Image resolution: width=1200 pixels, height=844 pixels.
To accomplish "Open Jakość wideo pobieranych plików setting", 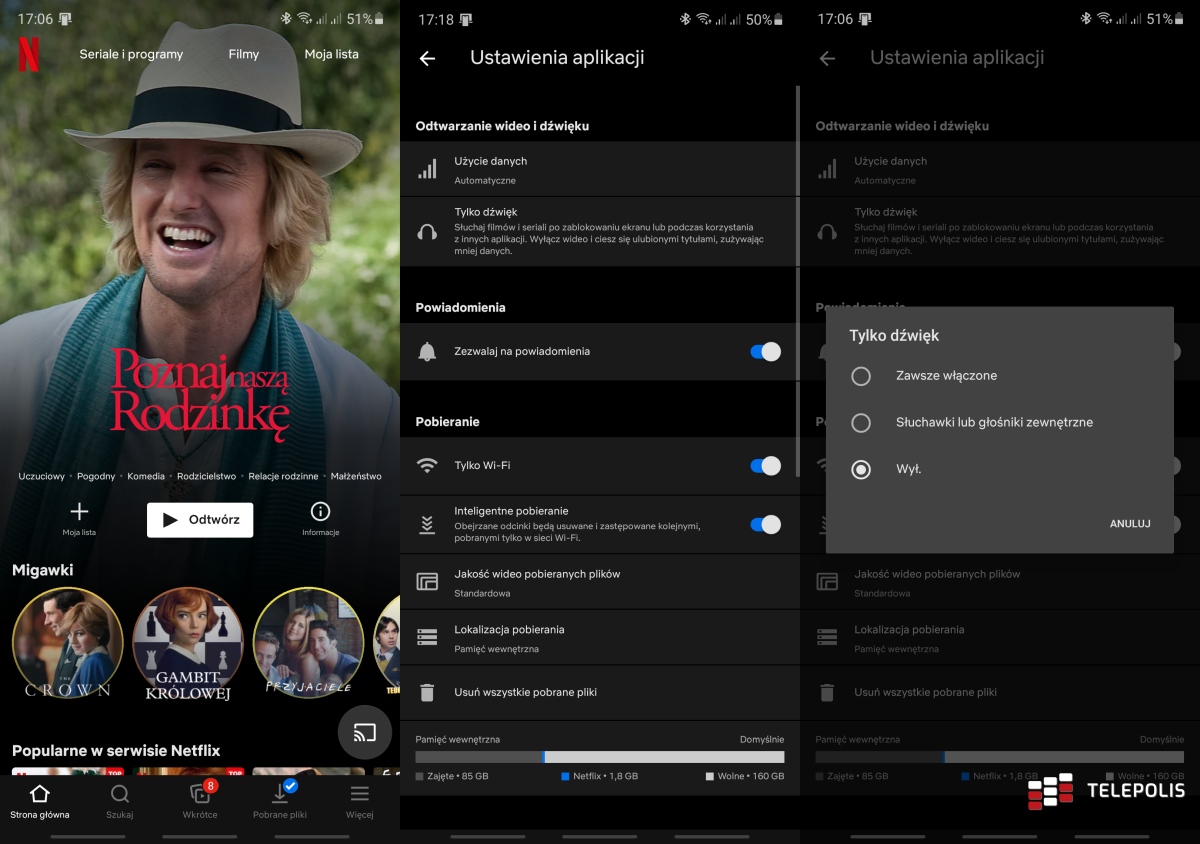I will [600, 582].
